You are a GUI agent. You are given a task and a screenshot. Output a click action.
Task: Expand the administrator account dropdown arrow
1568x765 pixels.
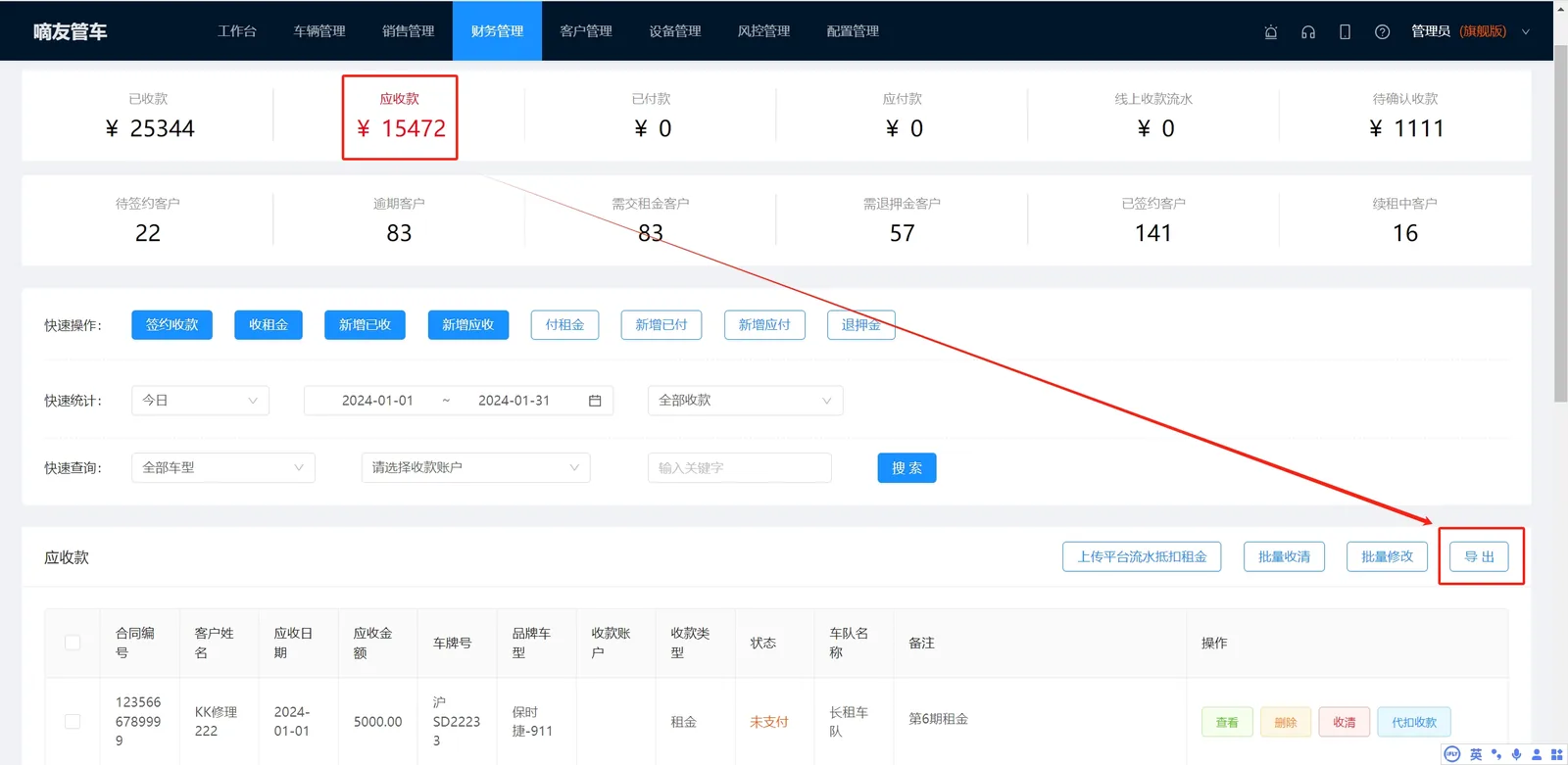tap(1526, 31)
